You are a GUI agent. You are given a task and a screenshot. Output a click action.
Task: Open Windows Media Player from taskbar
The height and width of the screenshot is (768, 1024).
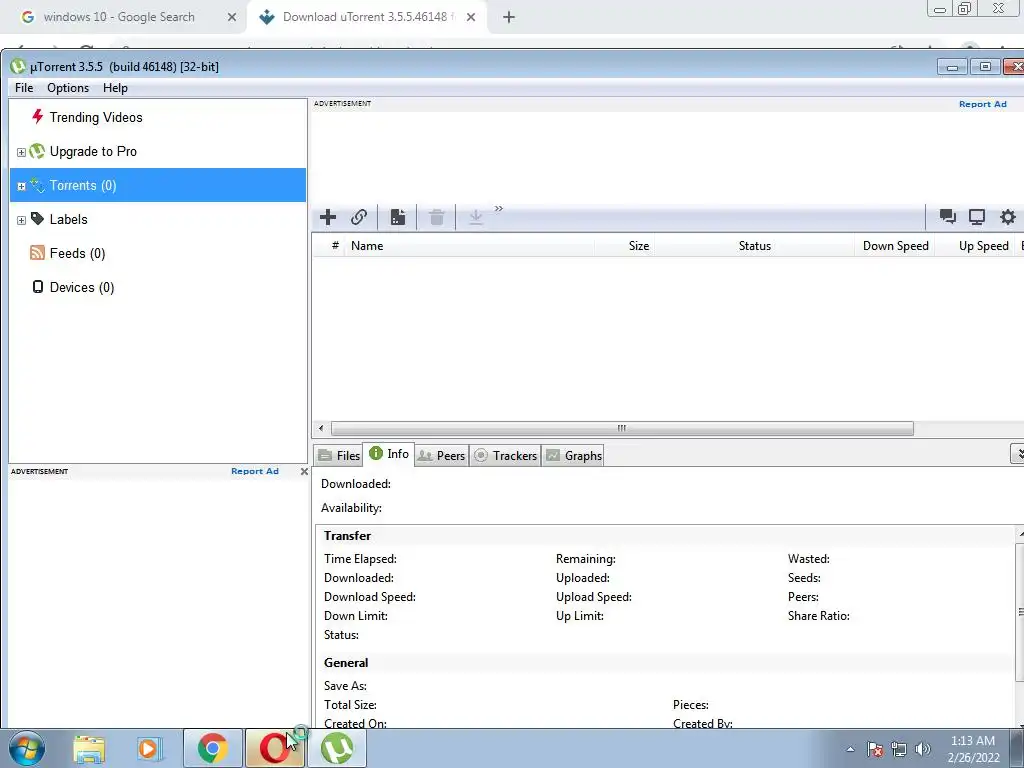[150, 748]
